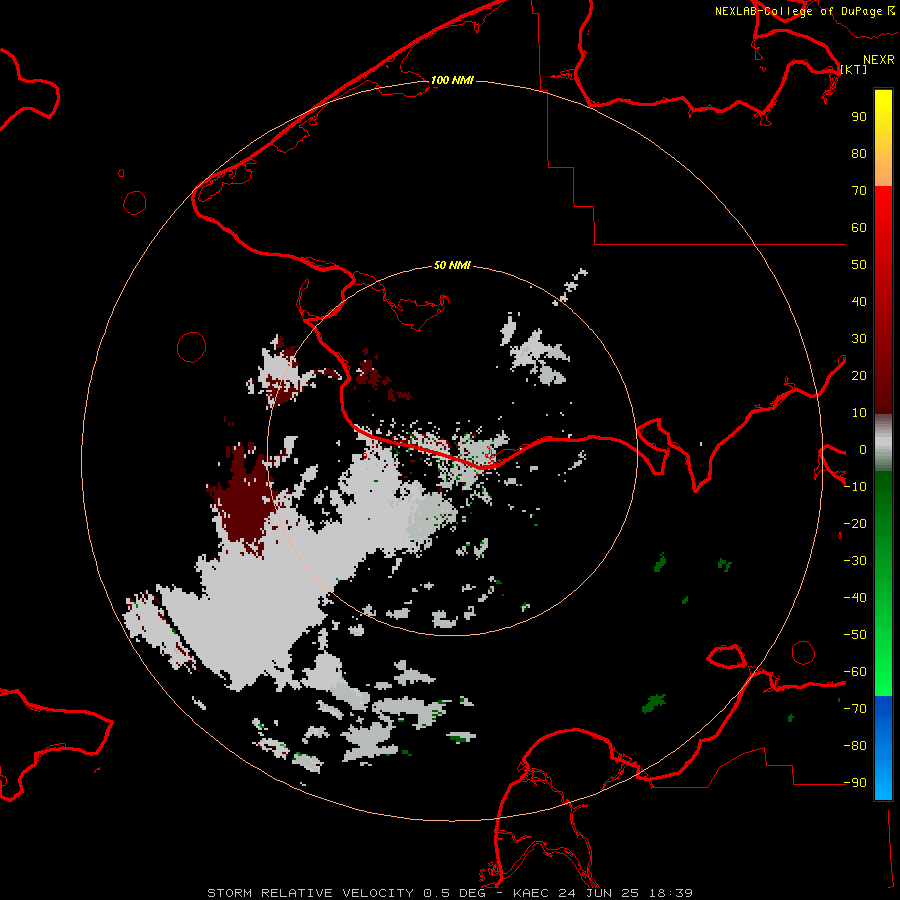This screenshot has height=900, width=900.
Task: Click the positive 30 scale value
Action: click(x=859, y=339)
